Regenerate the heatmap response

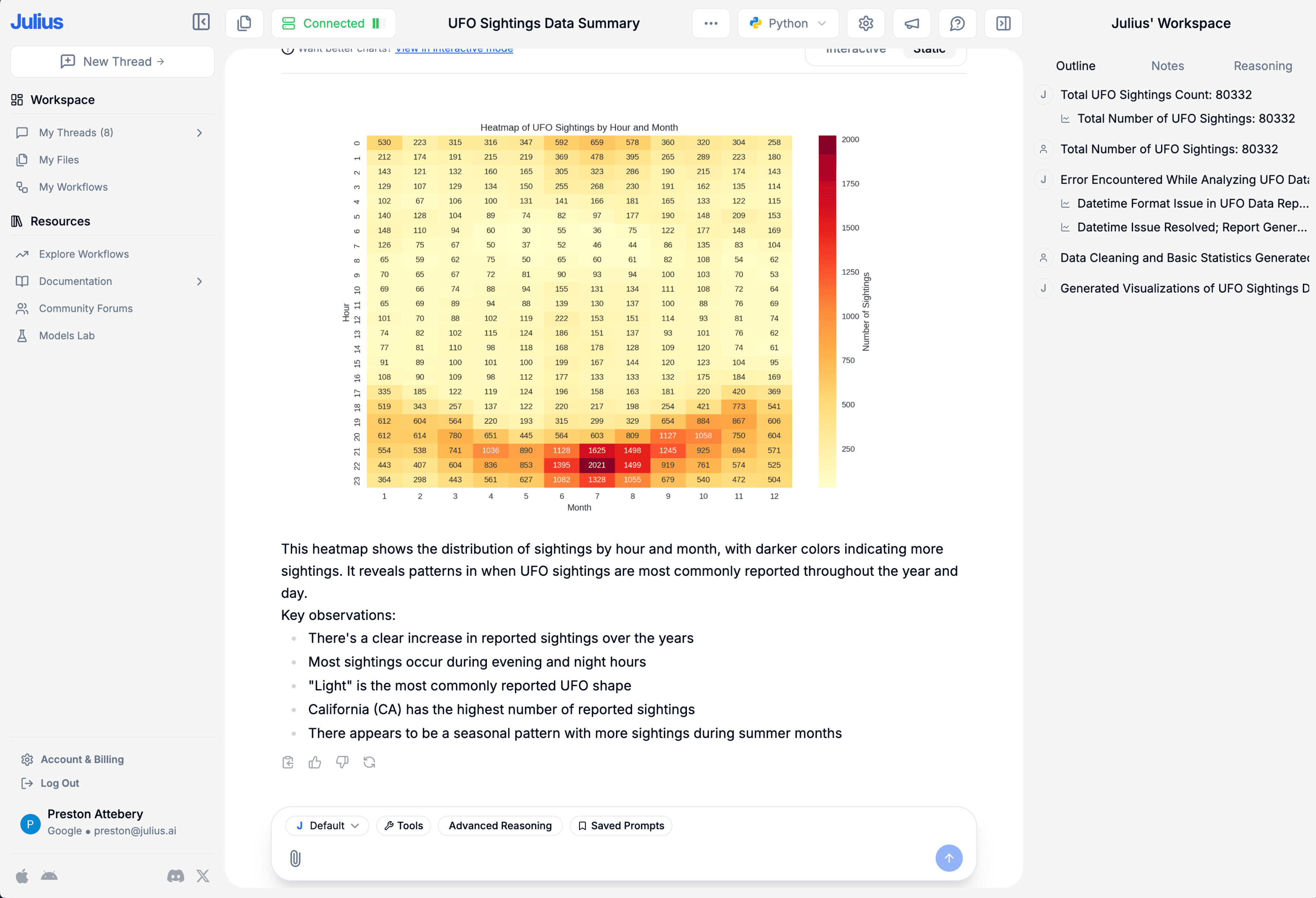click(370, 762)
